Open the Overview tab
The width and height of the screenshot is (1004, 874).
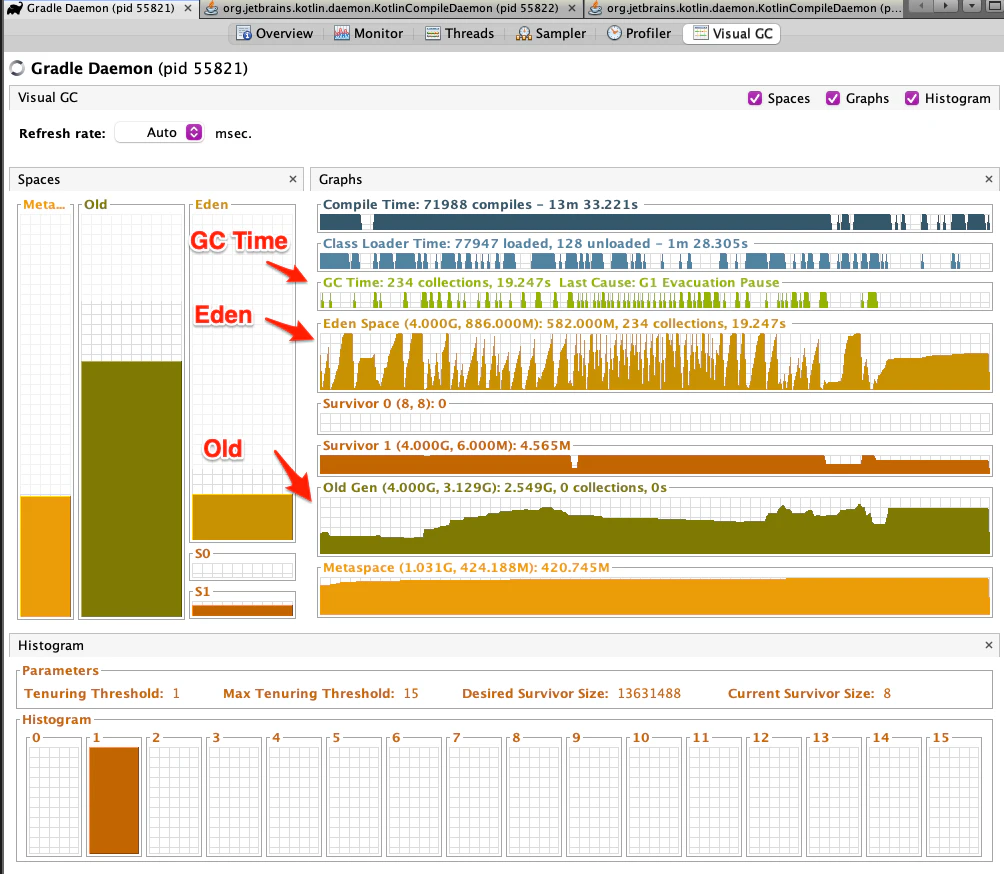(275, 33)
